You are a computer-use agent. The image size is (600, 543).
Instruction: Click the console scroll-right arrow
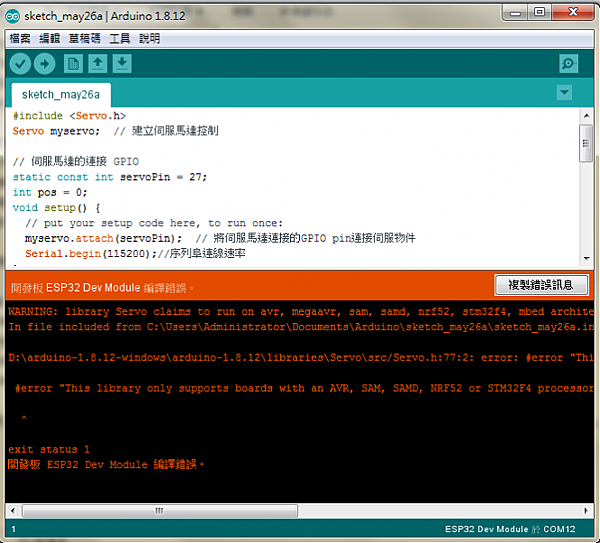pyautogui.click(x=586, y=510)
